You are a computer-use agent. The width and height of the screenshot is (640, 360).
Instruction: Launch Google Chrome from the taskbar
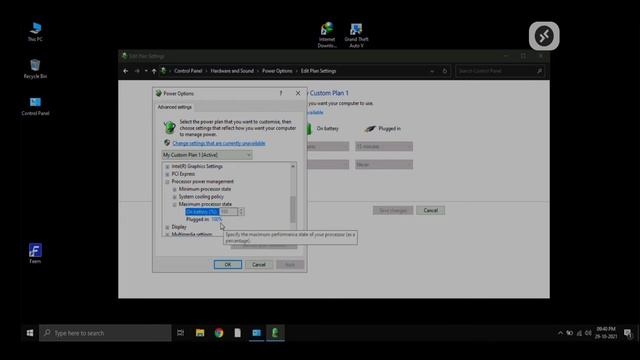point(219,333)
